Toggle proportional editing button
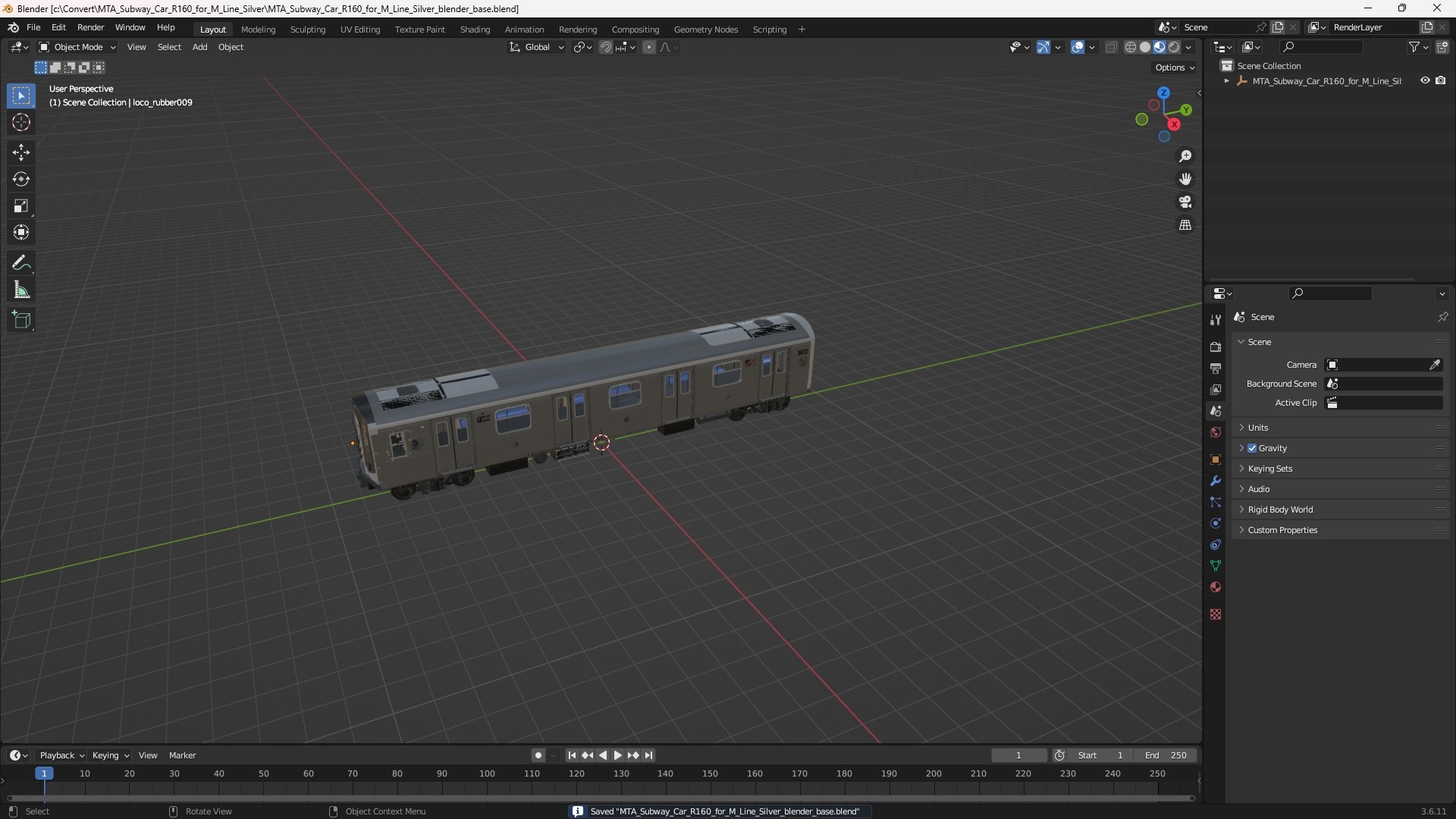Viewport: 1456px width, 819px height. pos(649,47)
